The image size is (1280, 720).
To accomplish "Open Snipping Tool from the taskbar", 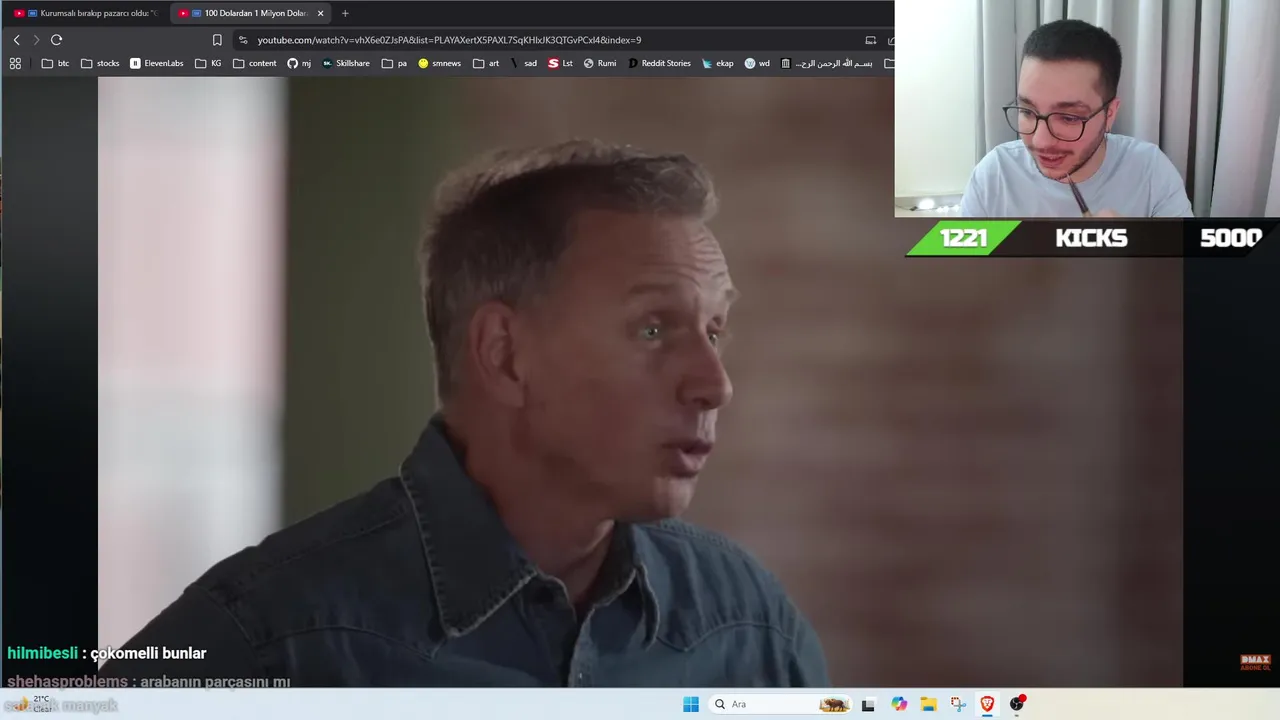I will [x=958, y=704].
